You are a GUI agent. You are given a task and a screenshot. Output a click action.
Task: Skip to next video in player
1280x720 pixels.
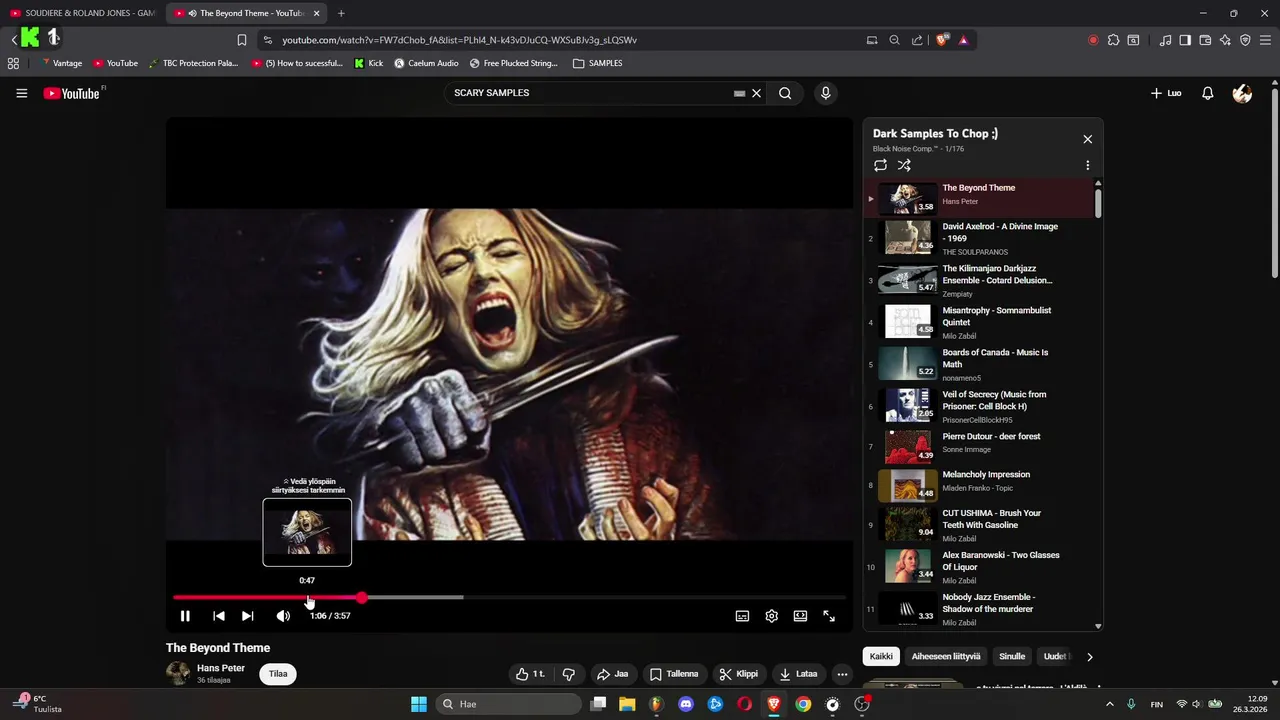[247, 616]
